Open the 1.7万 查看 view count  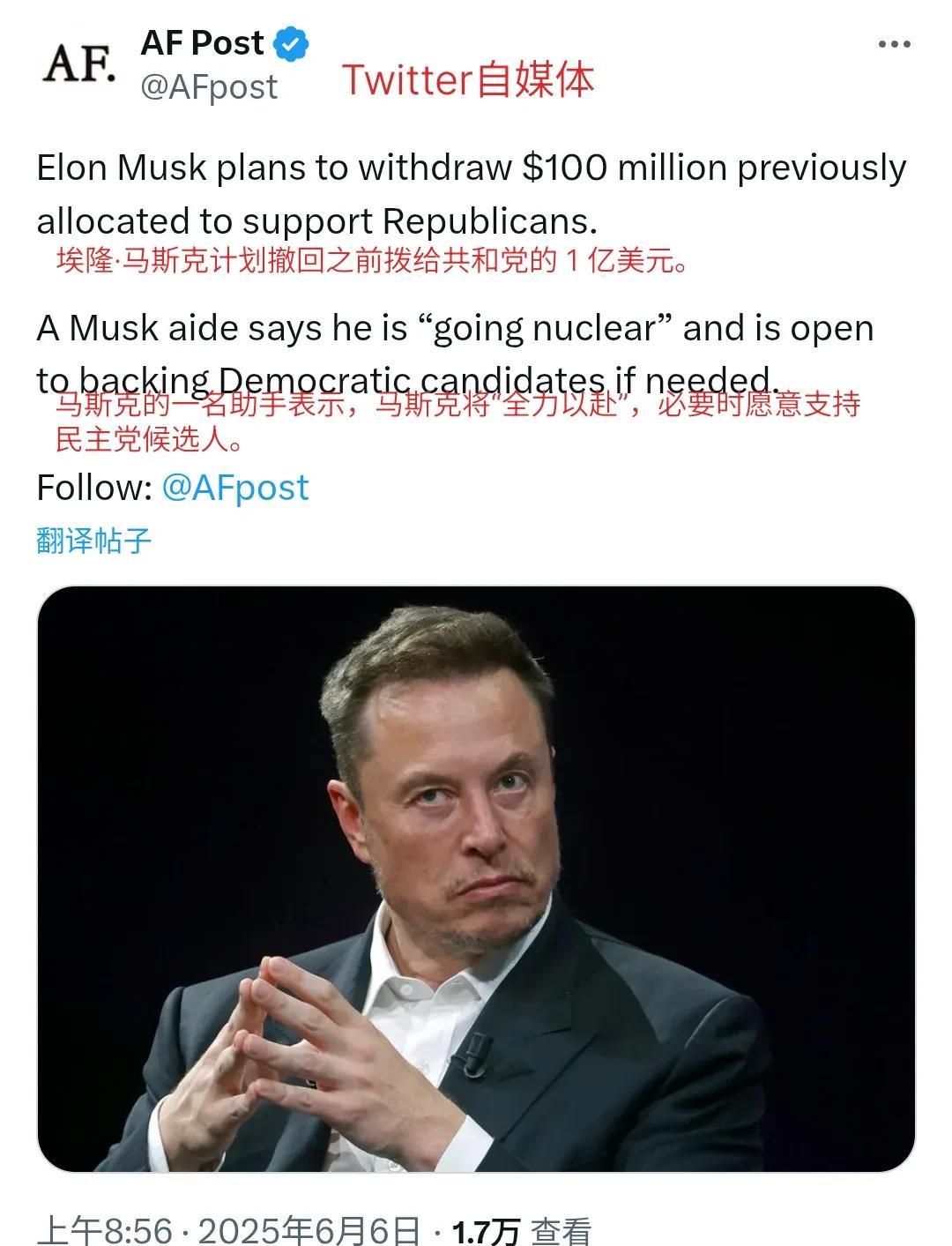521,1231
